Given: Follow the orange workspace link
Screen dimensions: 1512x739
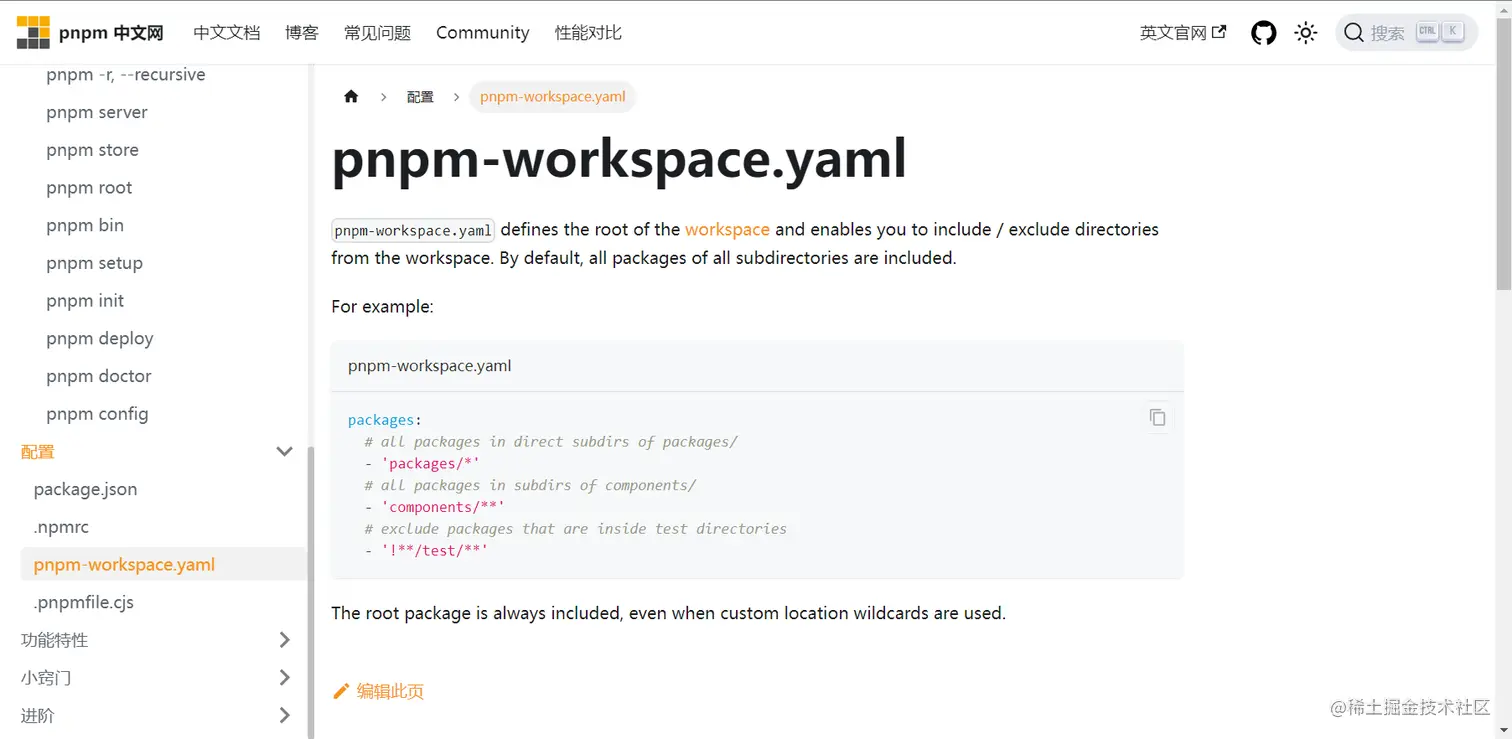Looking at the screenshot, I should point(727,229).
